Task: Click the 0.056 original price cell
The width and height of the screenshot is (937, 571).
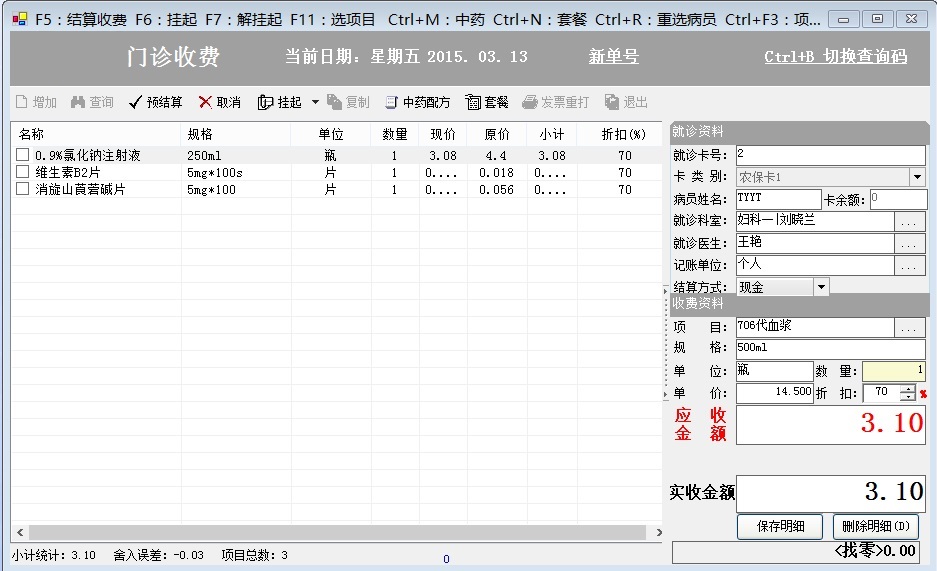Action: 496,189
